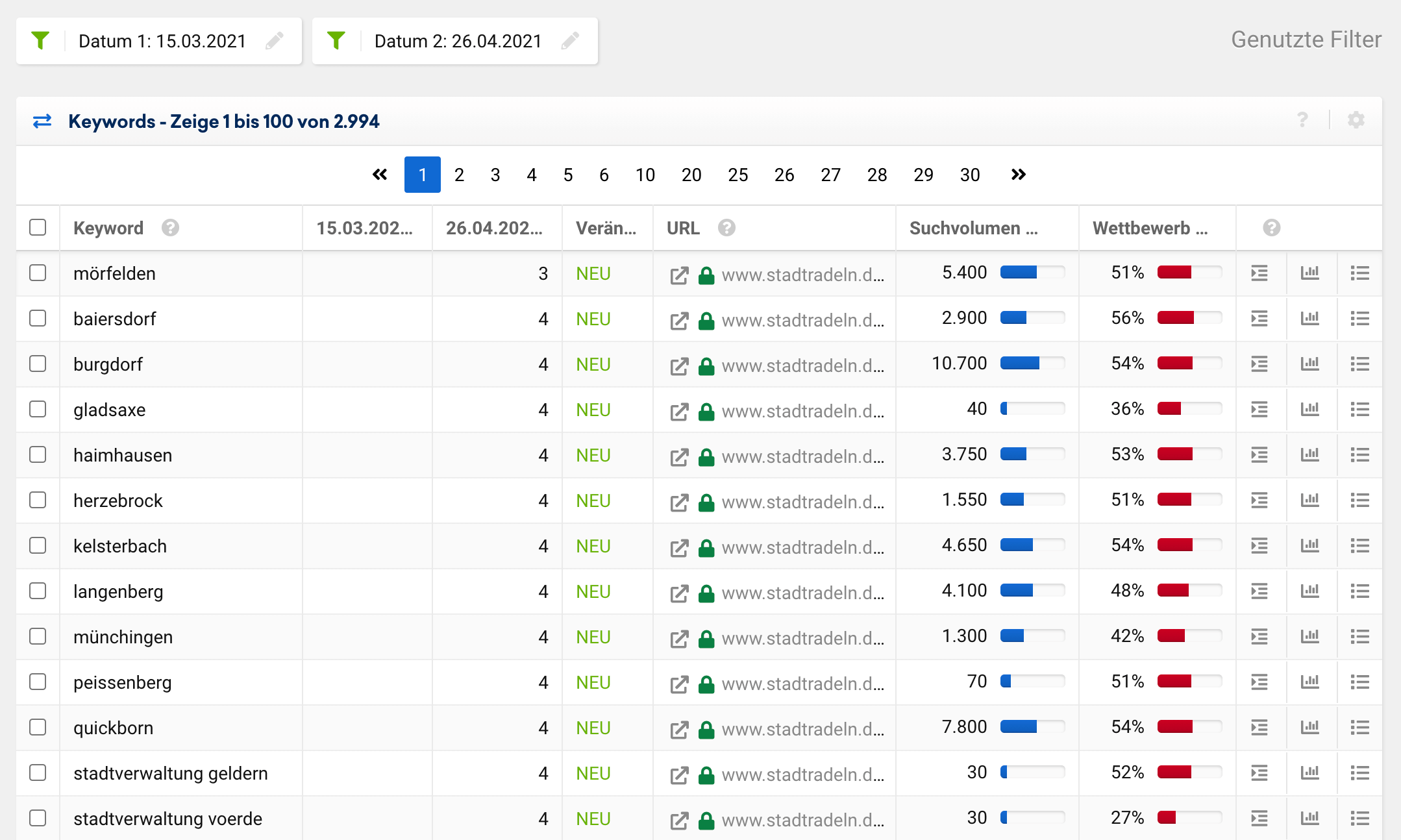This screenshot has height=840, width=1401.
Task: Tick the quickborn keyword checkbox
Action: click(38, 727)
